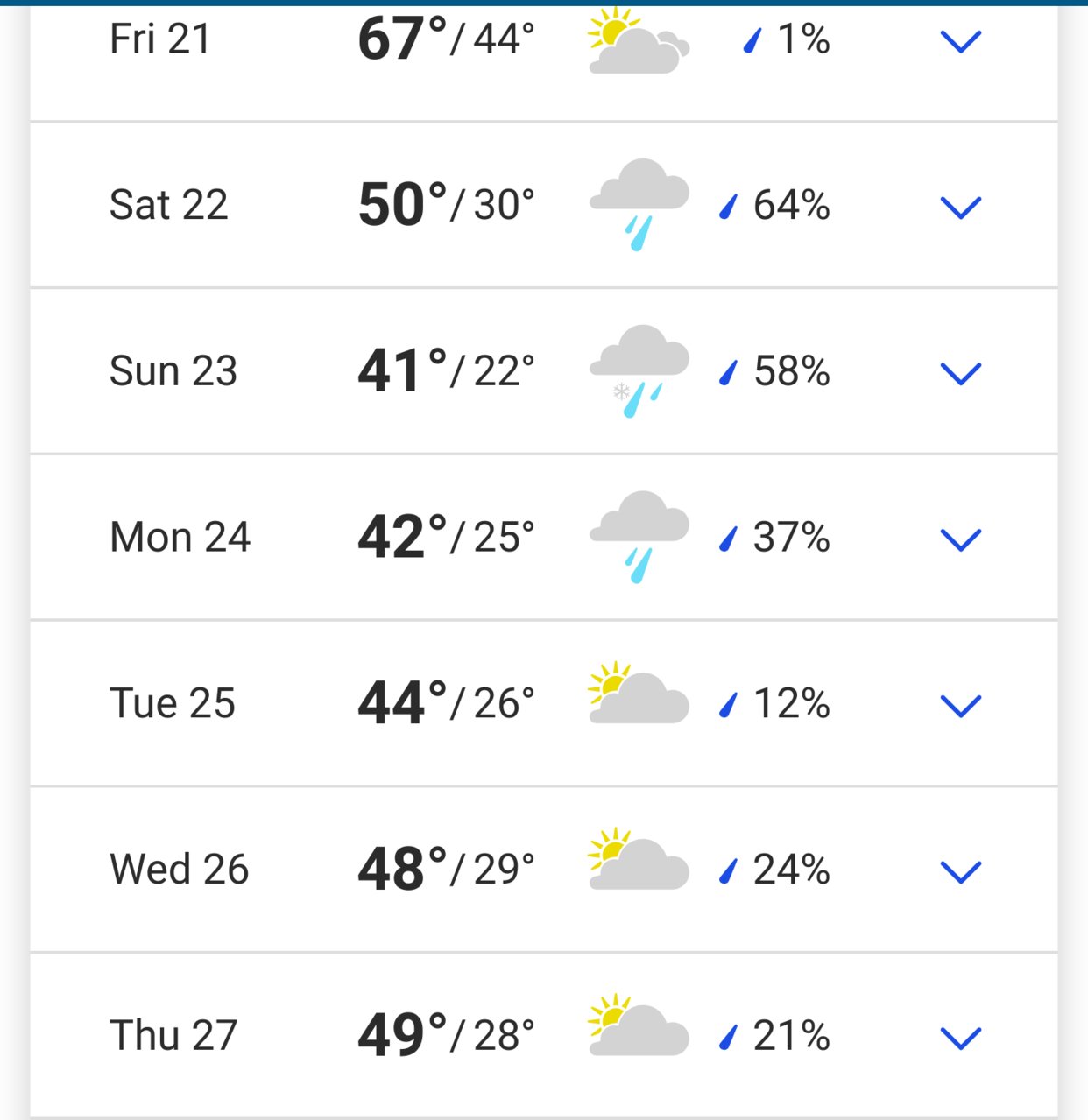
Task: Click the partly cloudy icon for Tue 25
Action: pos(639,693)
